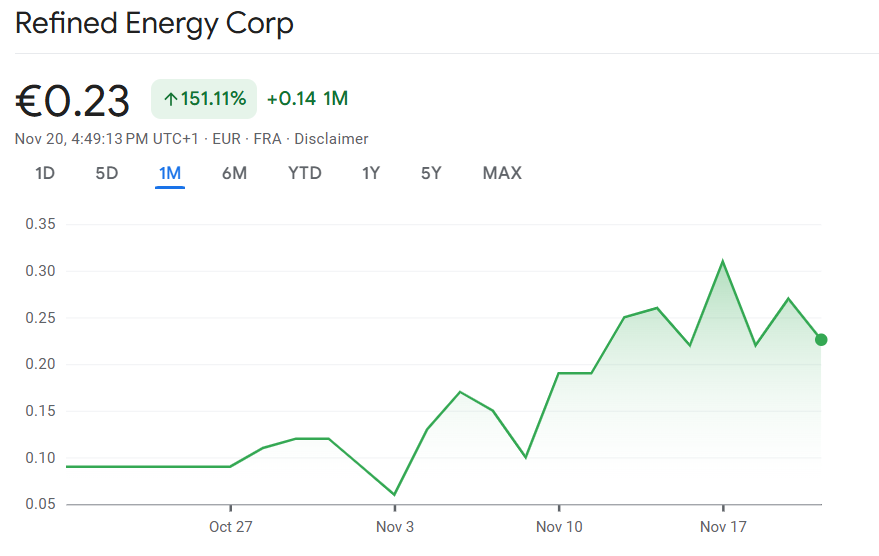Open the Disclaimer link

point(331,139)
